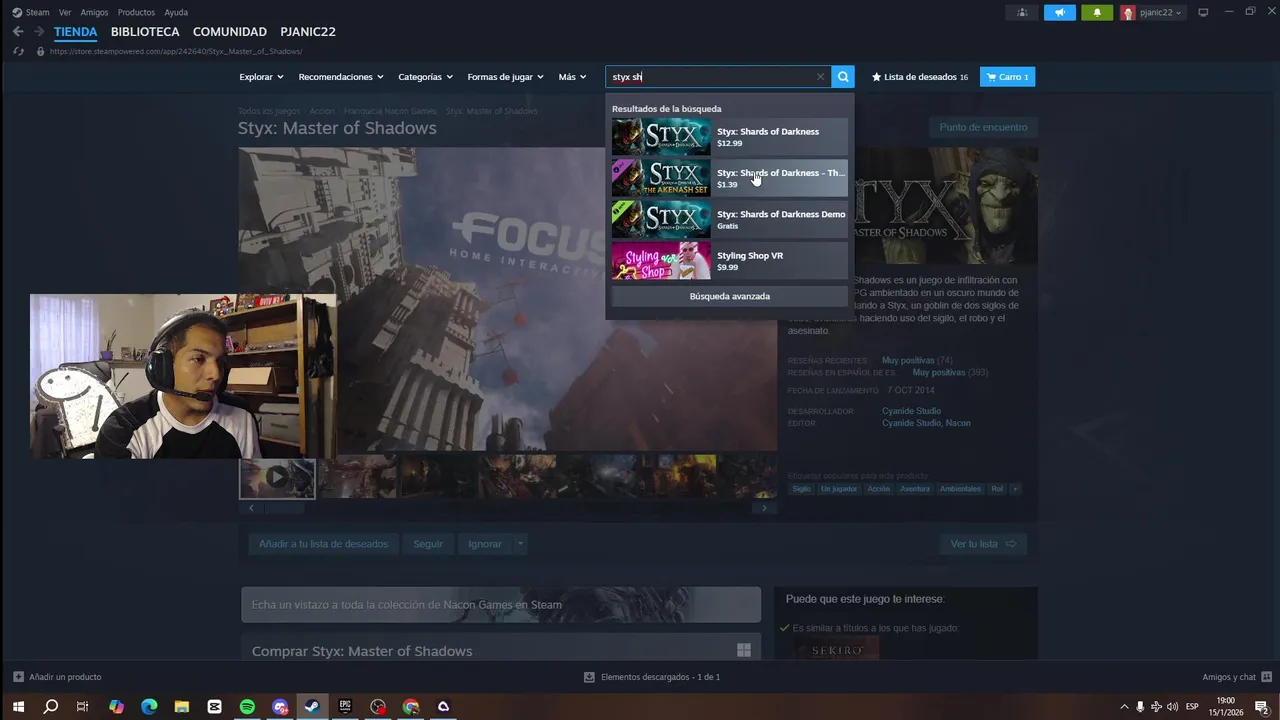This screenshot has height=720, width=1280.
Task: Expand the pjanic22 account dropdown
Action: coord(1152,13)
